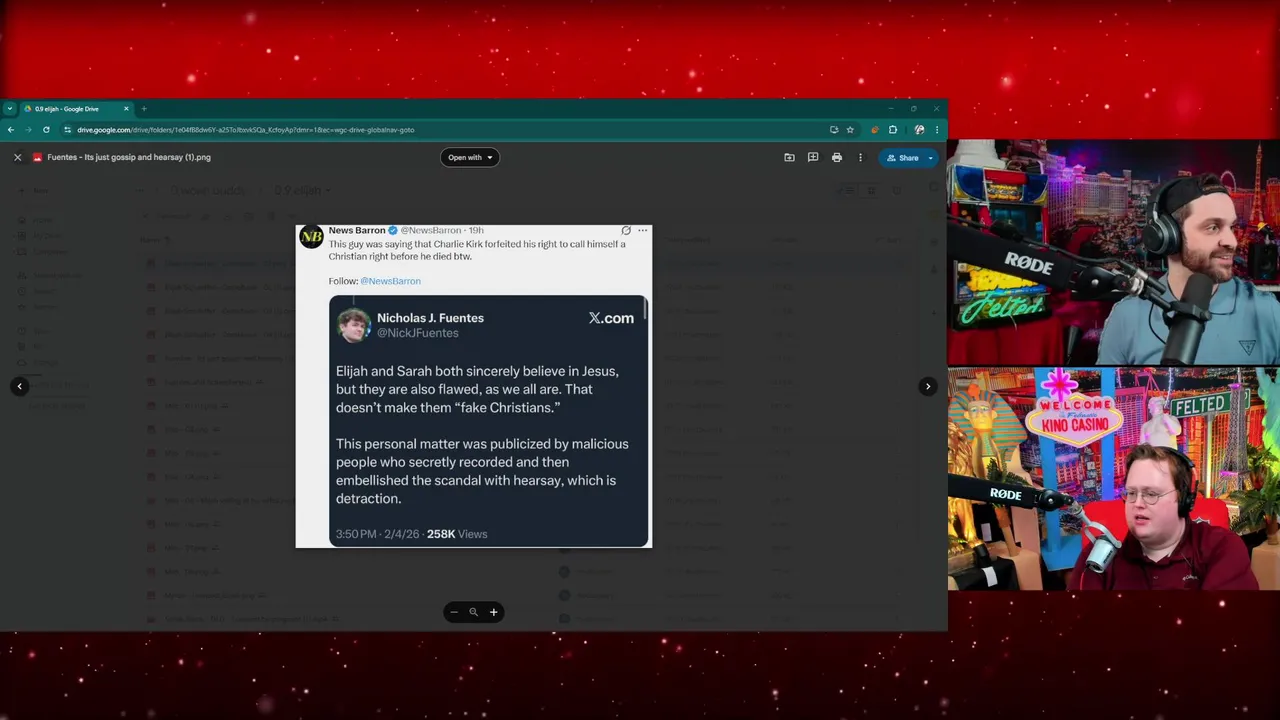Add a shortcut to Drive
The height and width of the screenshot is (720, 1280).
click(789, 157)
